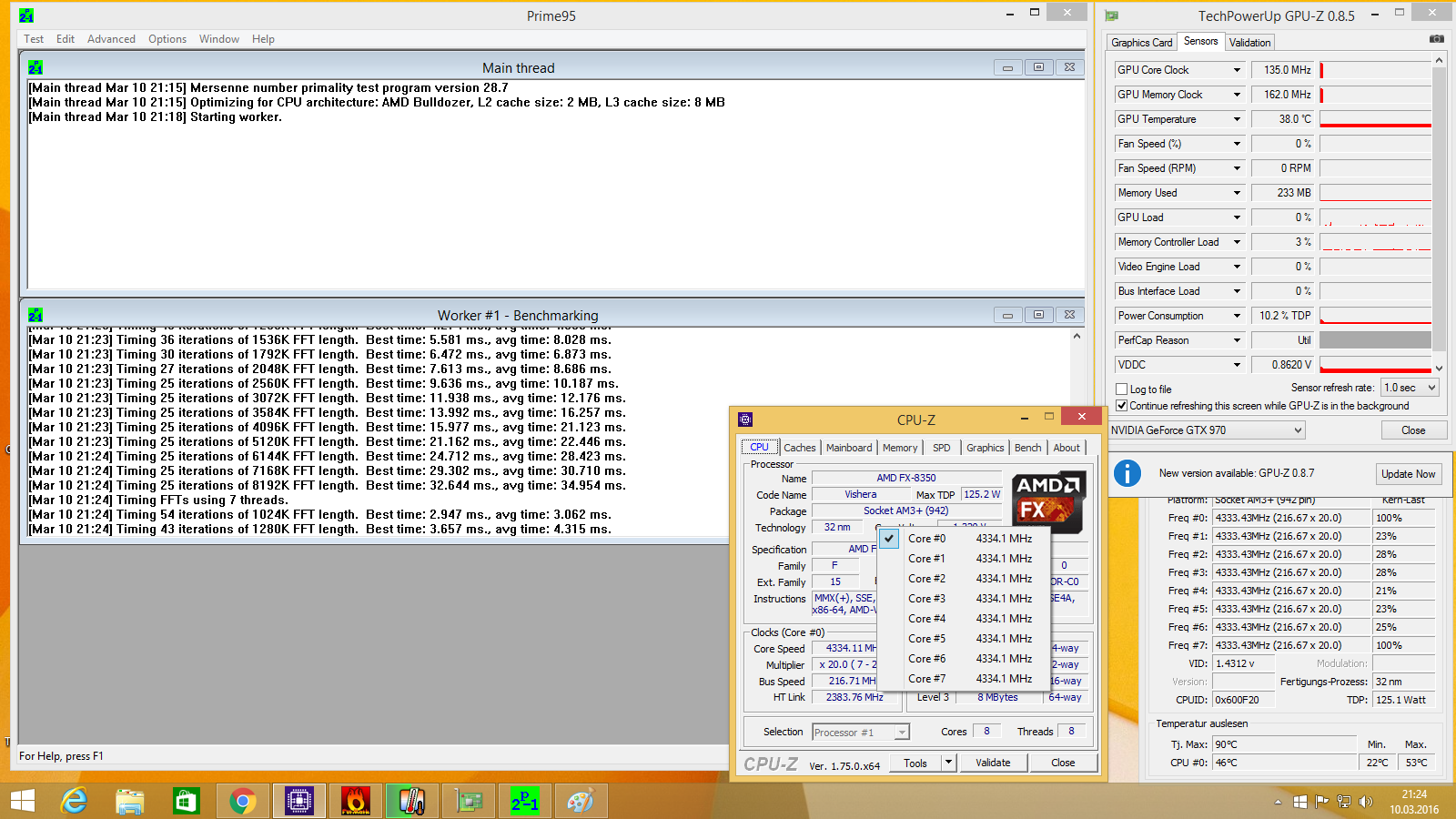Image resolution: width=1456 pixels, height=819 pixels.
Task: Open the Prime95 Test menu
Action: coord(34,39)
